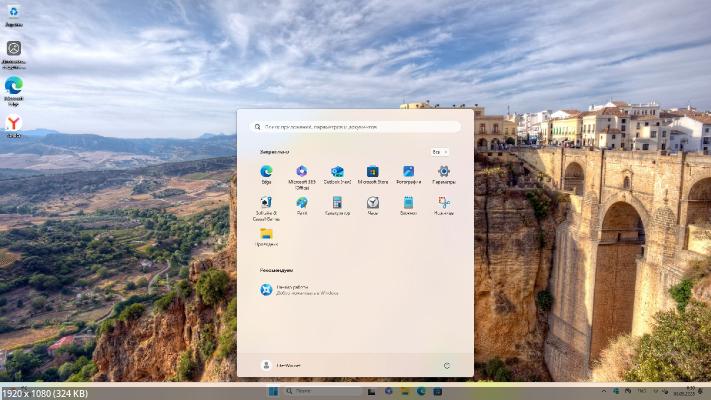The height and width of the screenshot is (400, 711).
Task: Launch the Calculator app
Action: point(337,203)
